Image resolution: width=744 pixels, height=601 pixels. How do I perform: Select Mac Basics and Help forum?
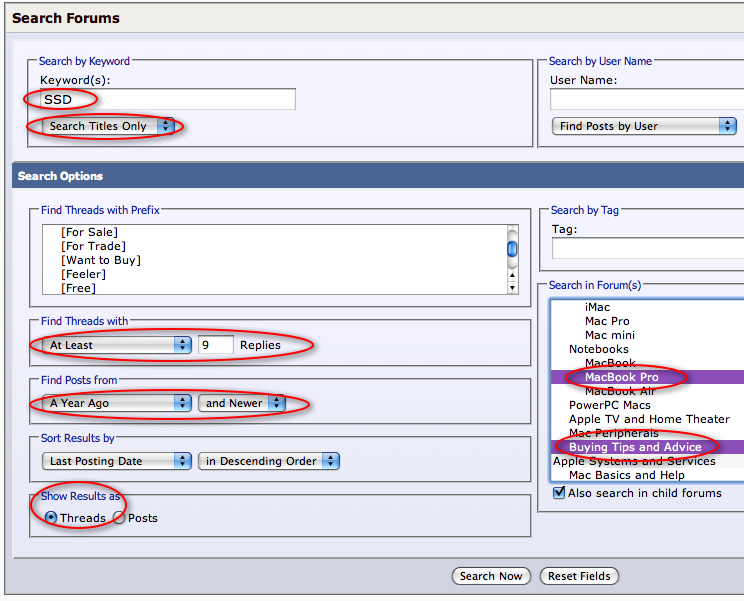pos(627,475)
